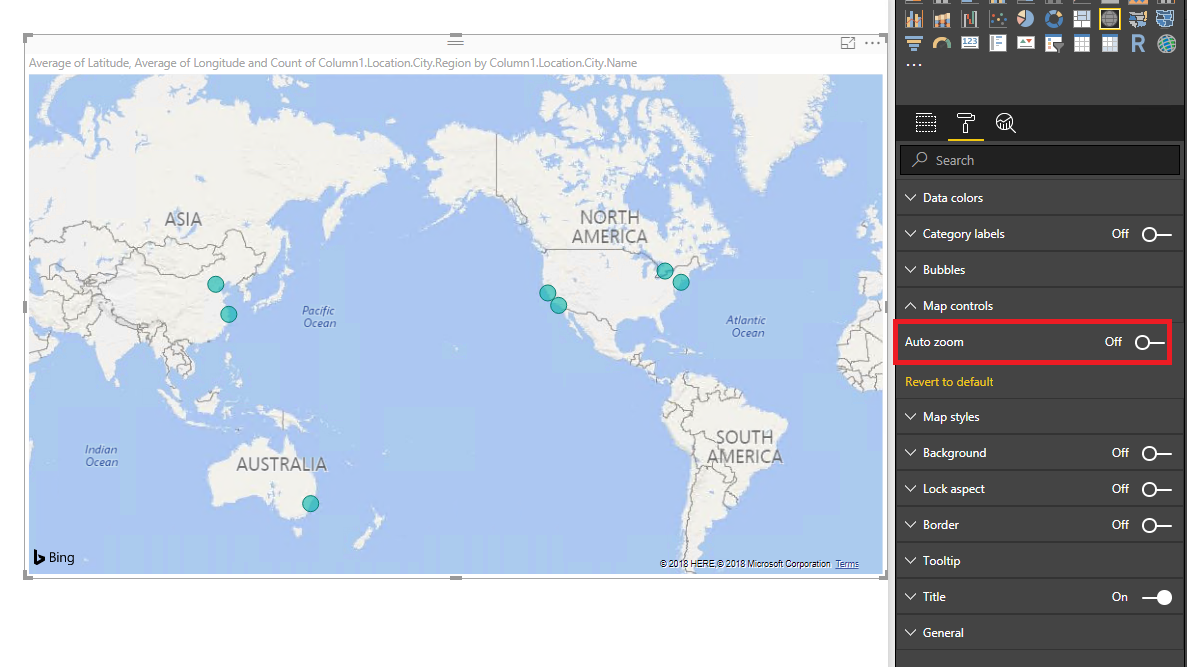Enable the Lock aspect switch
Viewport: 1187px width, 667px height.
1156,489
